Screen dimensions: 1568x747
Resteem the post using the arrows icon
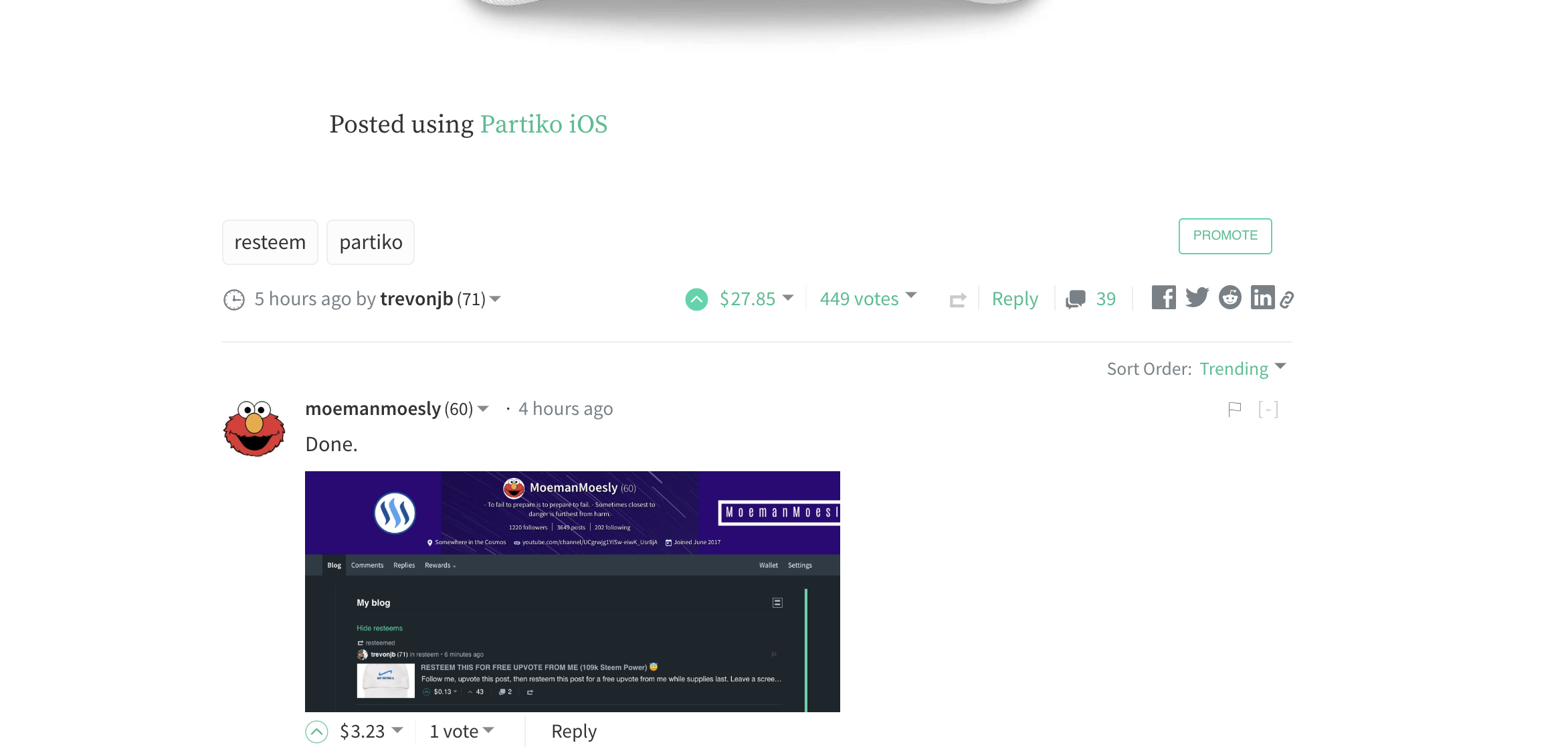[x=957, y=299]
